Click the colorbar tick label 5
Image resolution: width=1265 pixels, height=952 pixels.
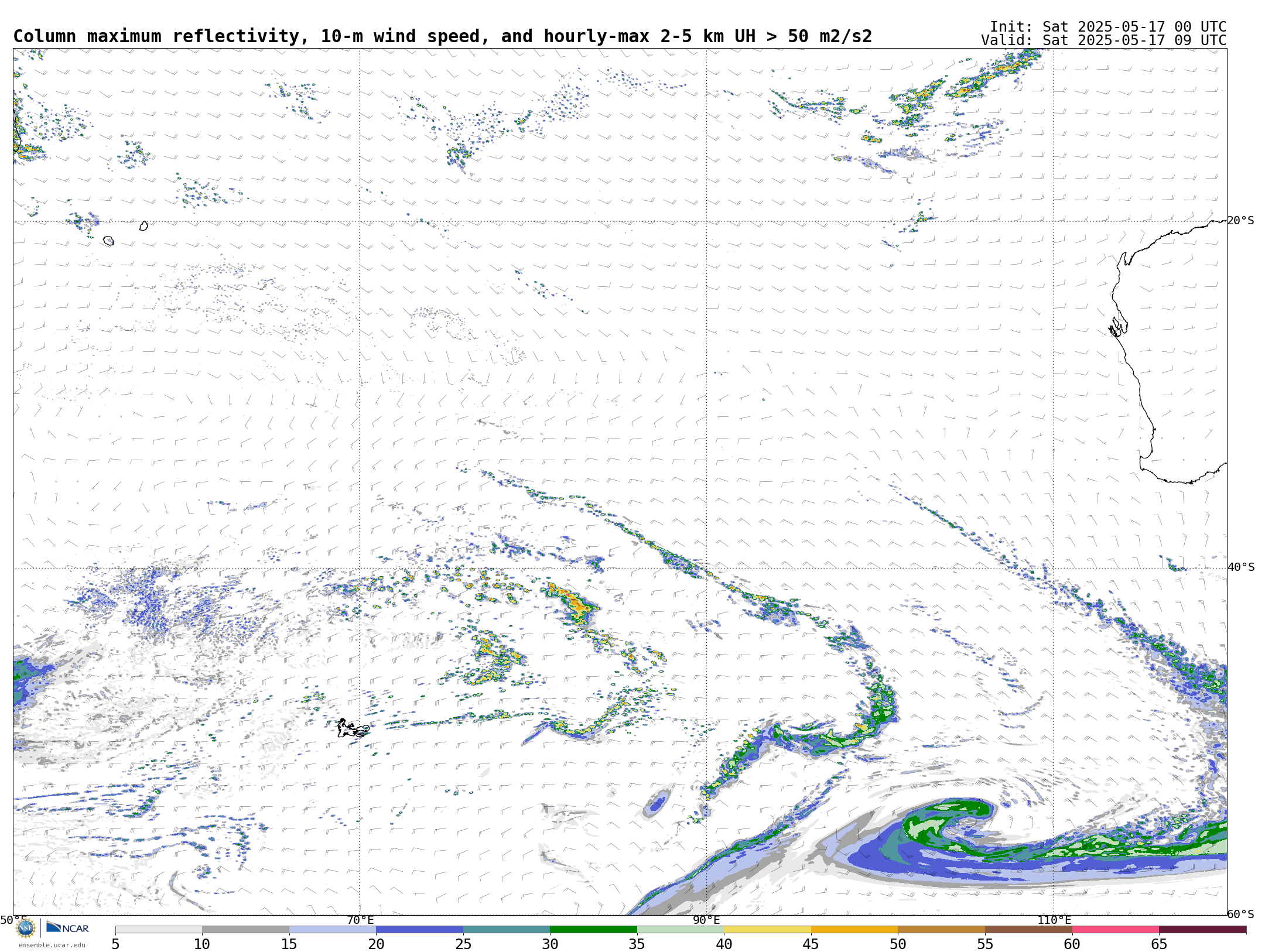tap(115, 944)
